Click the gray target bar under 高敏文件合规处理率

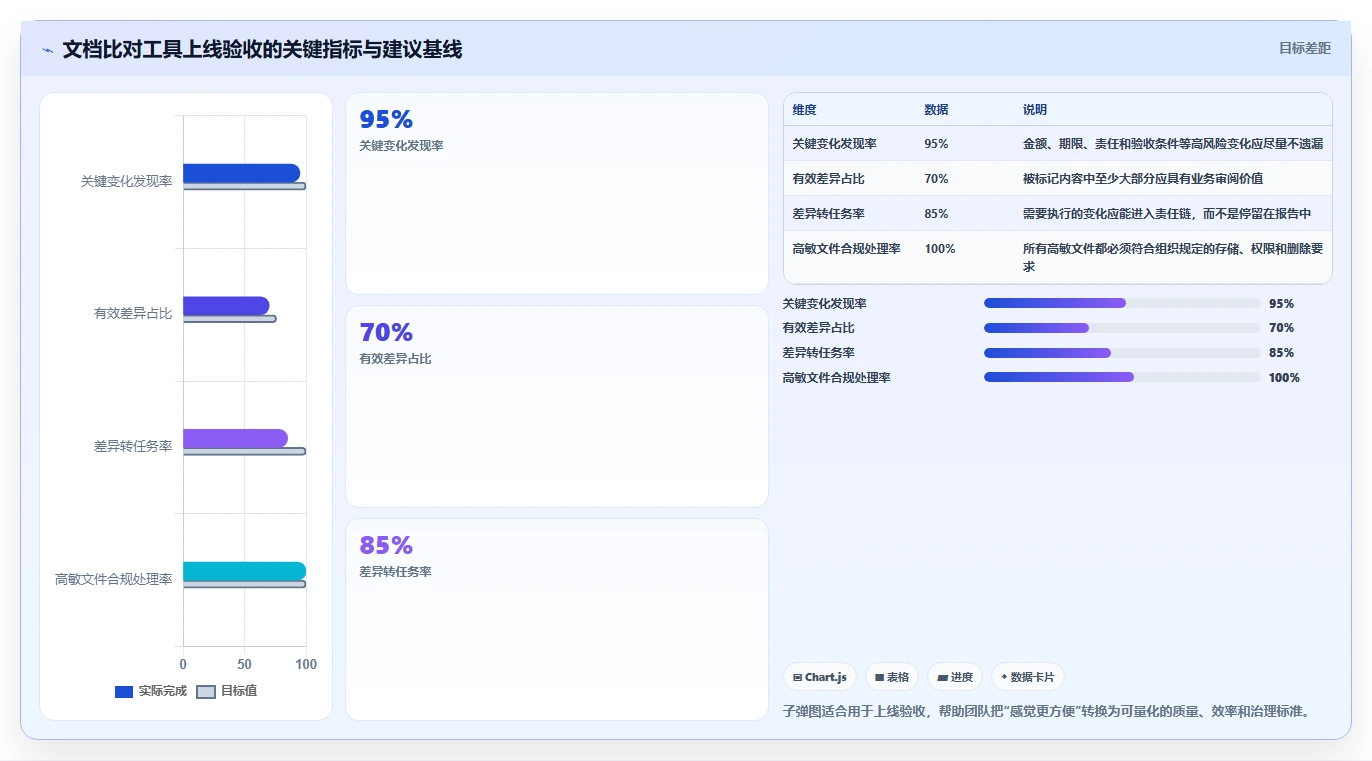(244, 584)
